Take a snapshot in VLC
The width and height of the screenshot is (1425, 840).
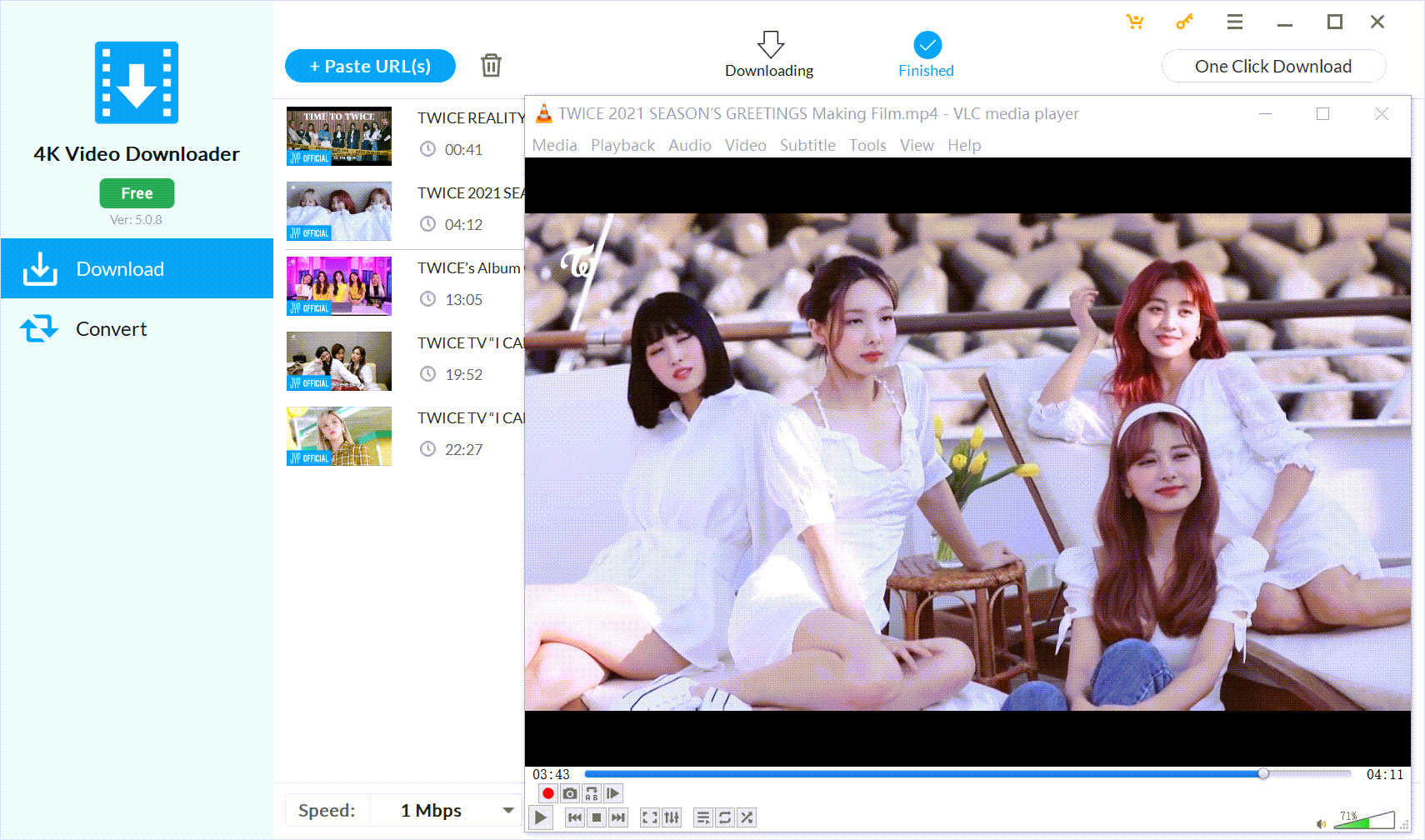pyautogui.click(x=570, y=793)
